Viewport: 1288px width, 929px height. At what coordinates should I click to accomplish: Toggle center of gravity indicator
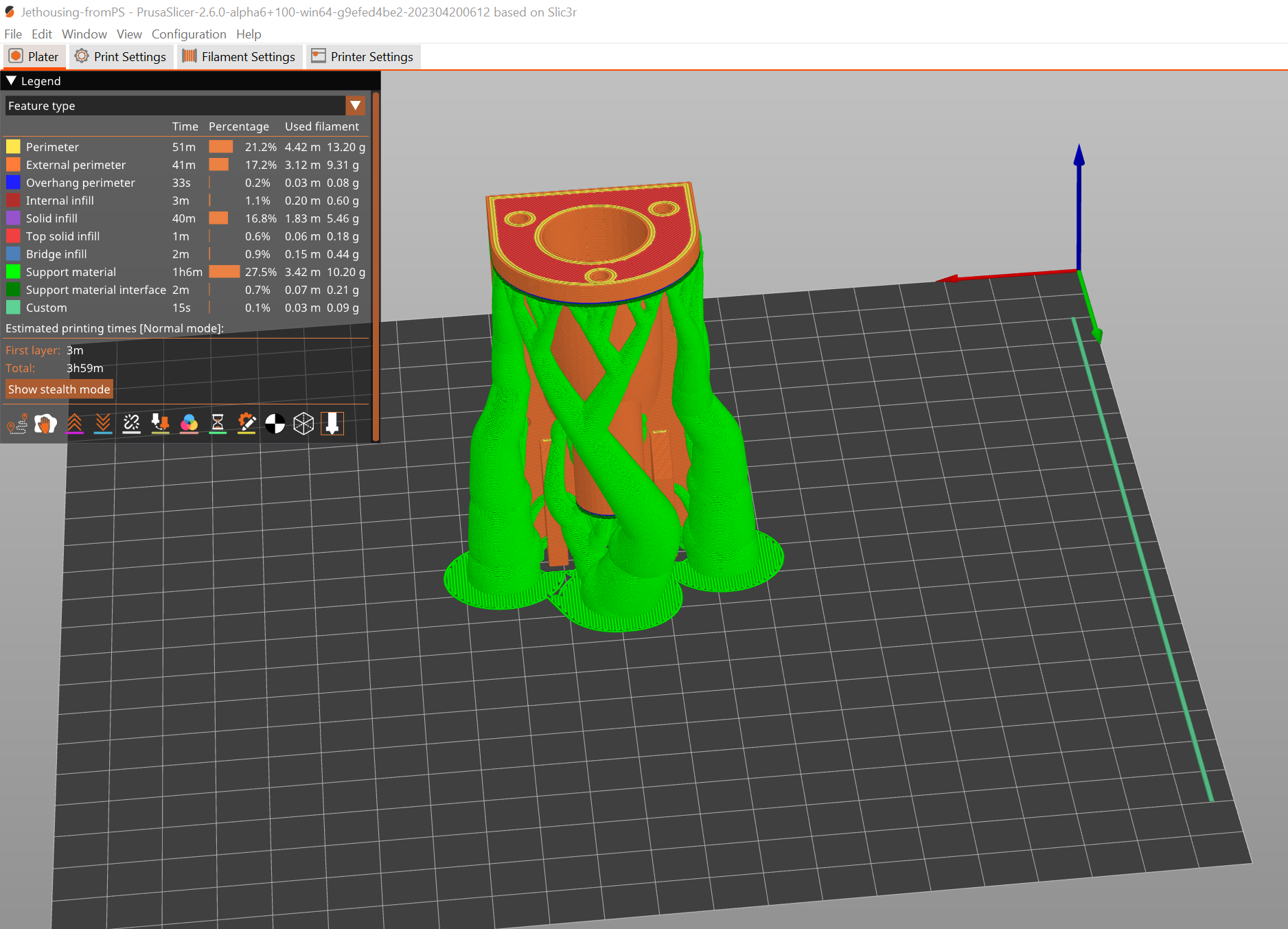(275, 424)
